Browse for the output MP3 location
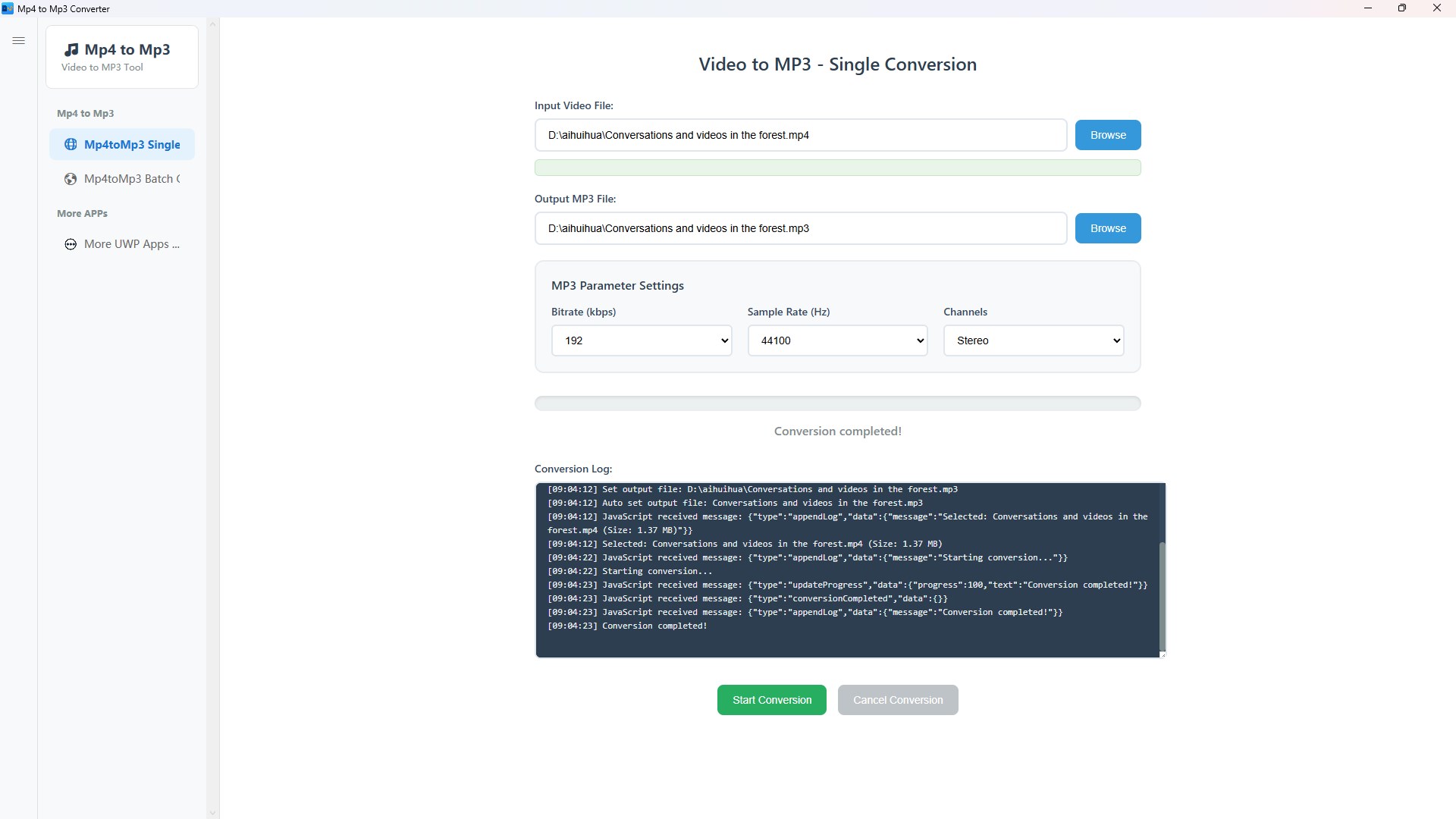Screen dimensions: 1456x819 1107,227
